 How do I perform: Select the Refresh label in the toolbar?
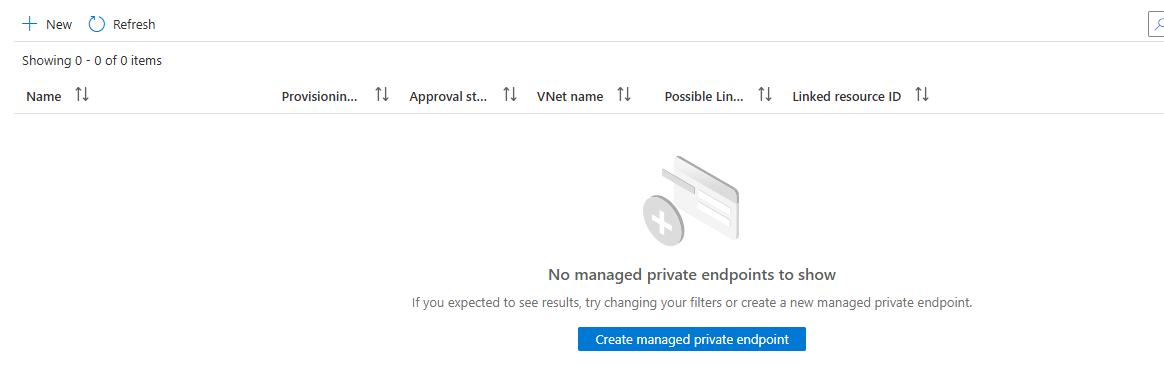tap(134, 24)
